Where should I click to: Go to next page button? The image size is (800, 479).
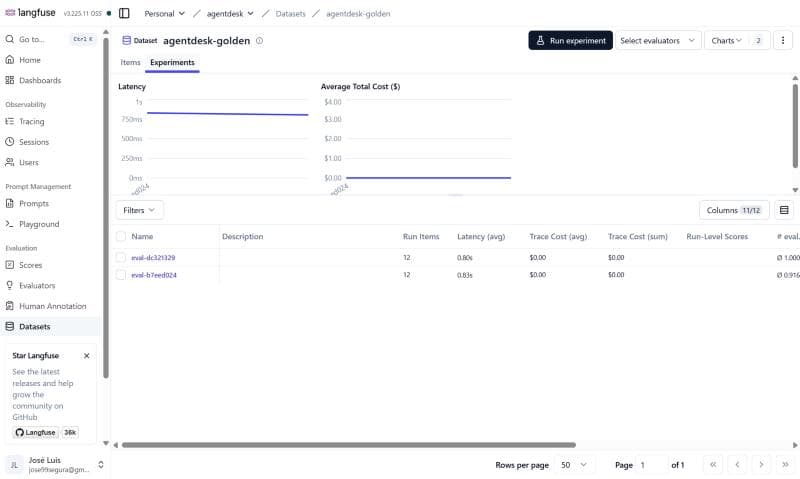[761, 465]
